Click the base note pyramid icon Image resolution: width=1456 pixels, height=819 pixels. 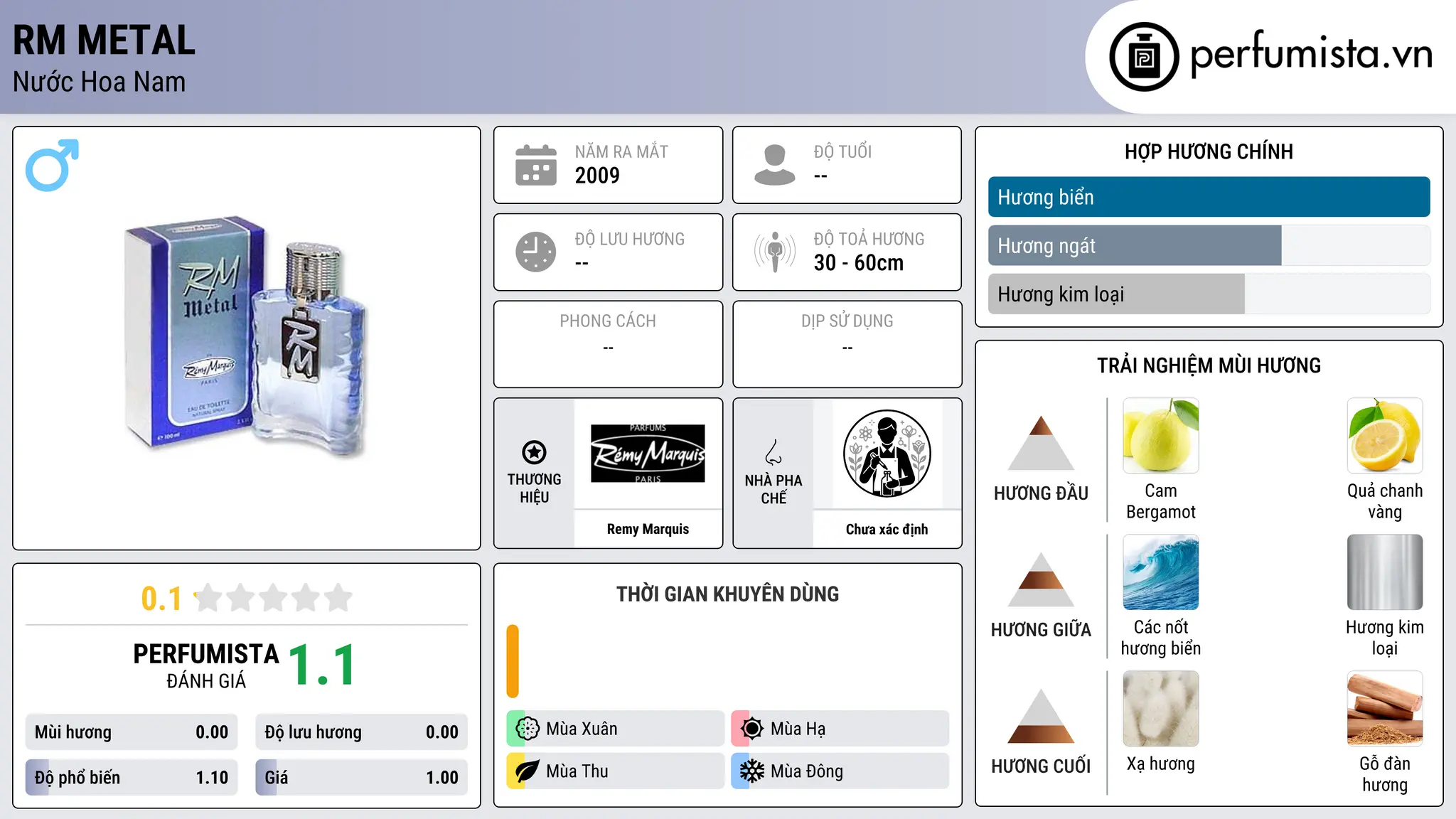1041,716
